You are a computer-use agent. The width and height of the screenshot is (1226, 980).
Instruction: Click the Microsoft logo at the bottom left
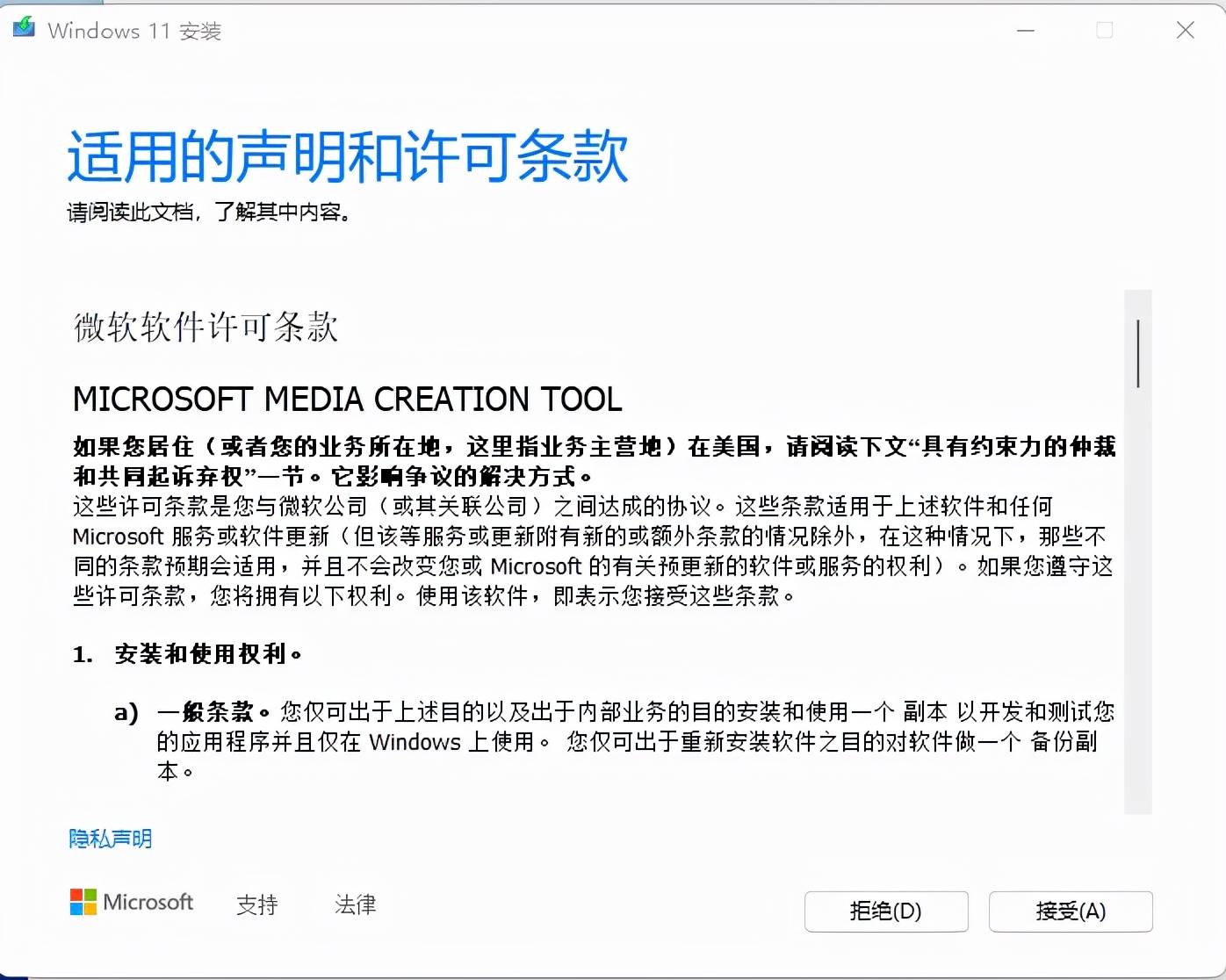point(132,903)
